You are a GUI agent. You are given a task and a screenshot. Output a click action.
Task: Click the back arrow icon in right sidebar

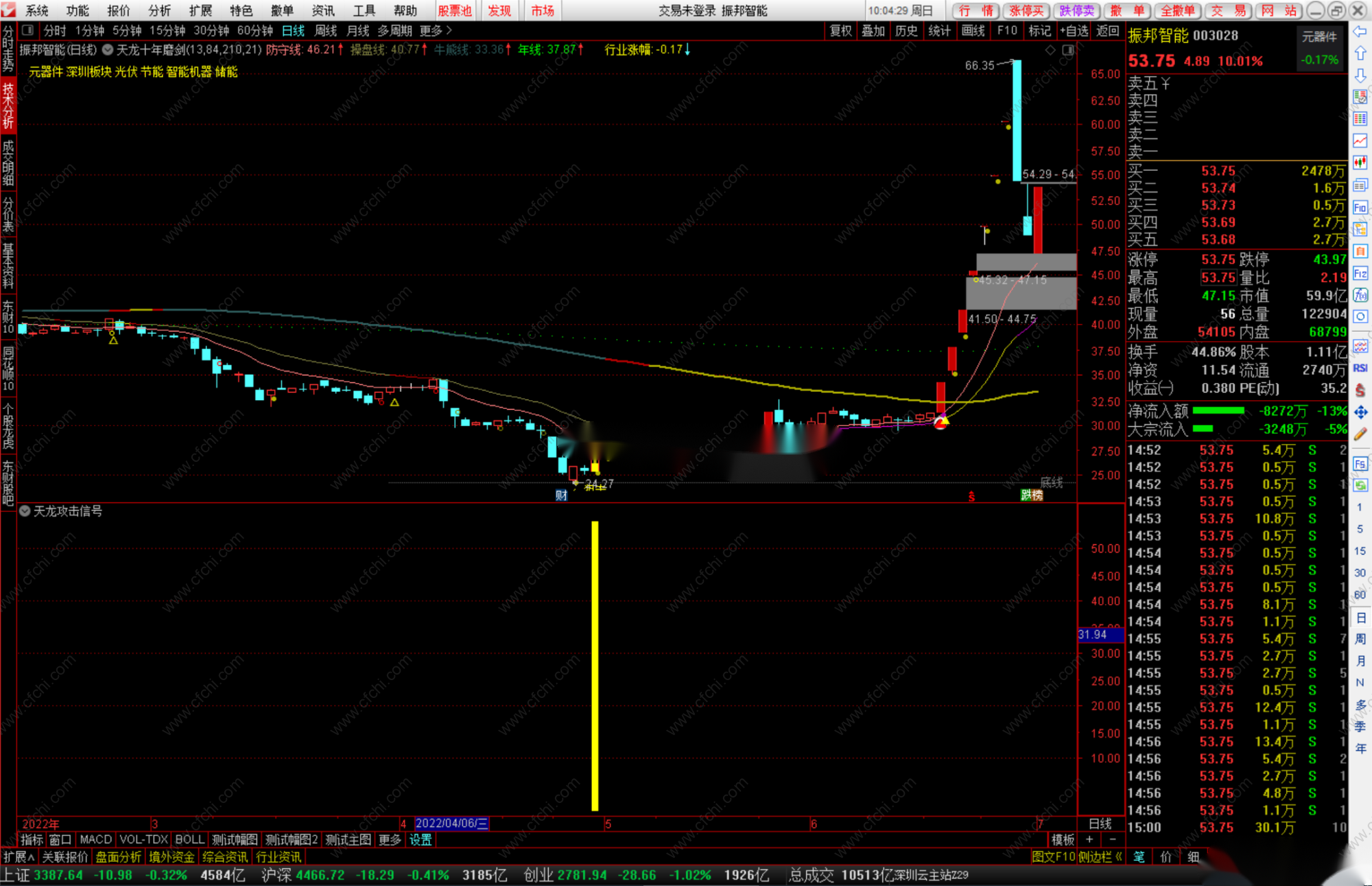tap(1360, 32)
